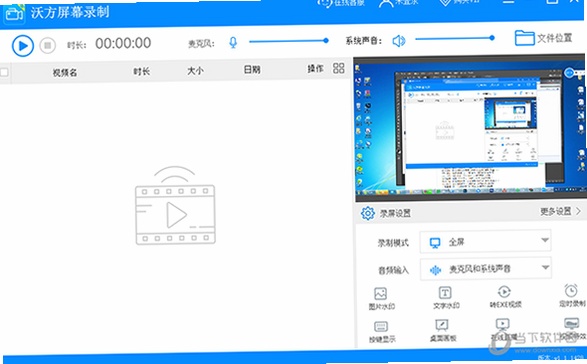Screen dimensions: 587x364
Task: Mute the system sound speaker icon
Action: 399,40
